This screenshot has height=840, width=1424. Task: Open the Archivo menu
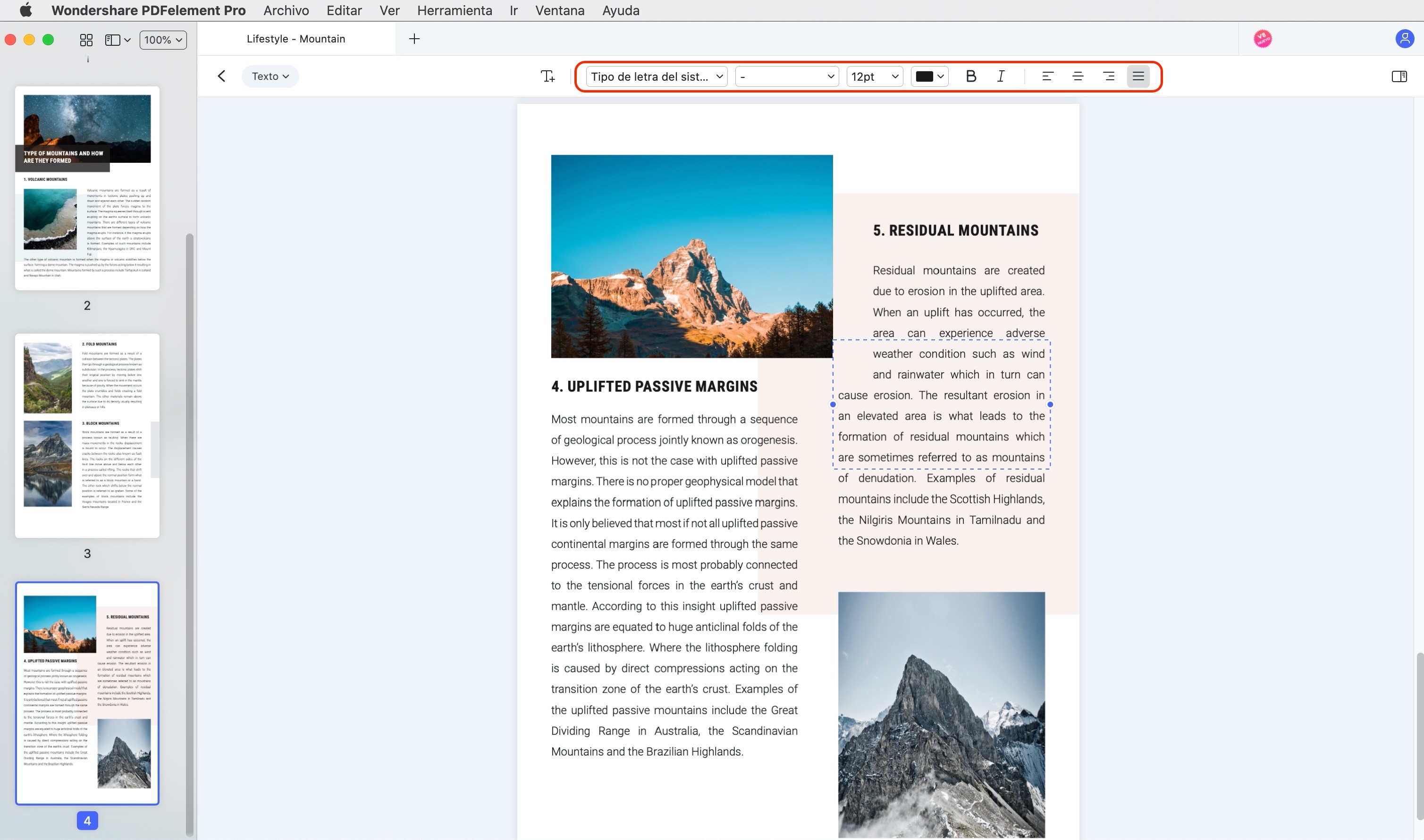(x=285, y=10)
